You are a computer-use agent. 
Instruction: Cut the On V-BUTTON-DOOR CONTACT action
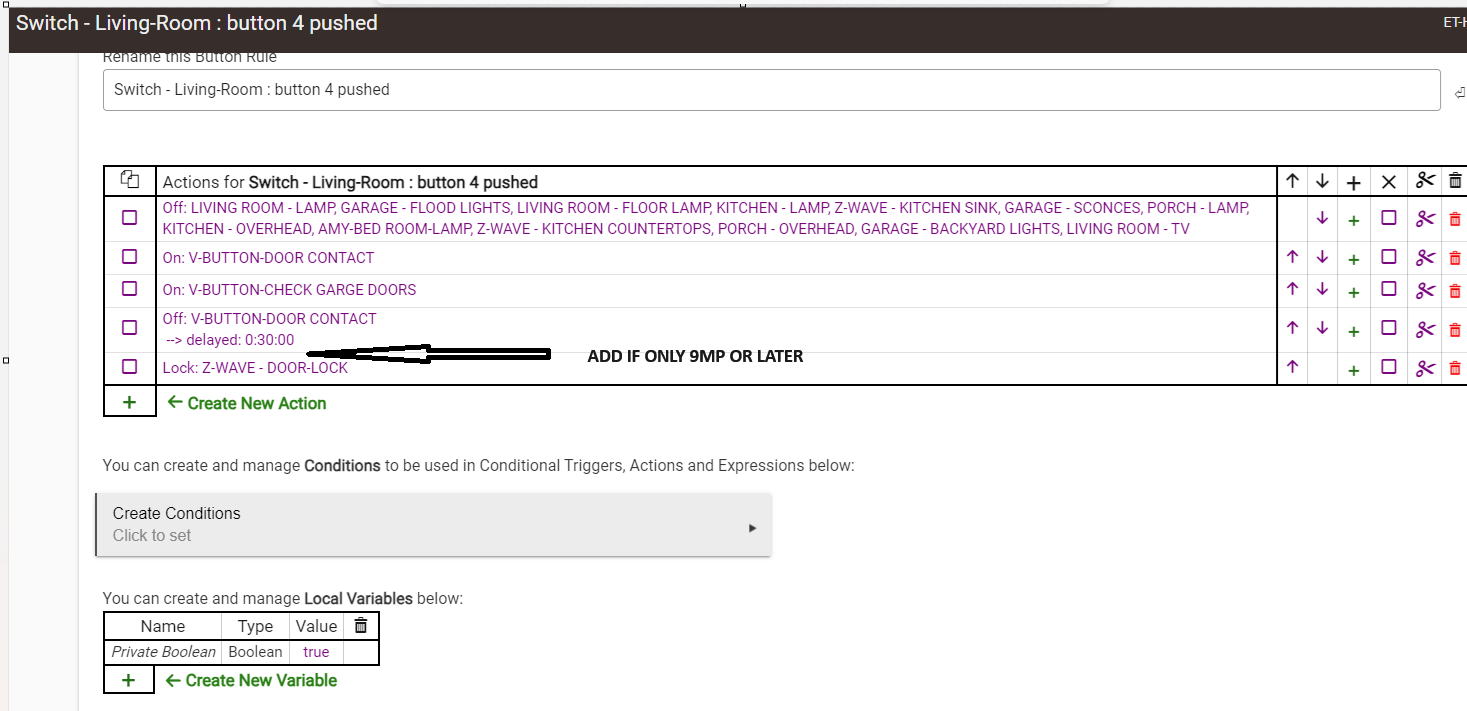click(x=1425, y=258)
